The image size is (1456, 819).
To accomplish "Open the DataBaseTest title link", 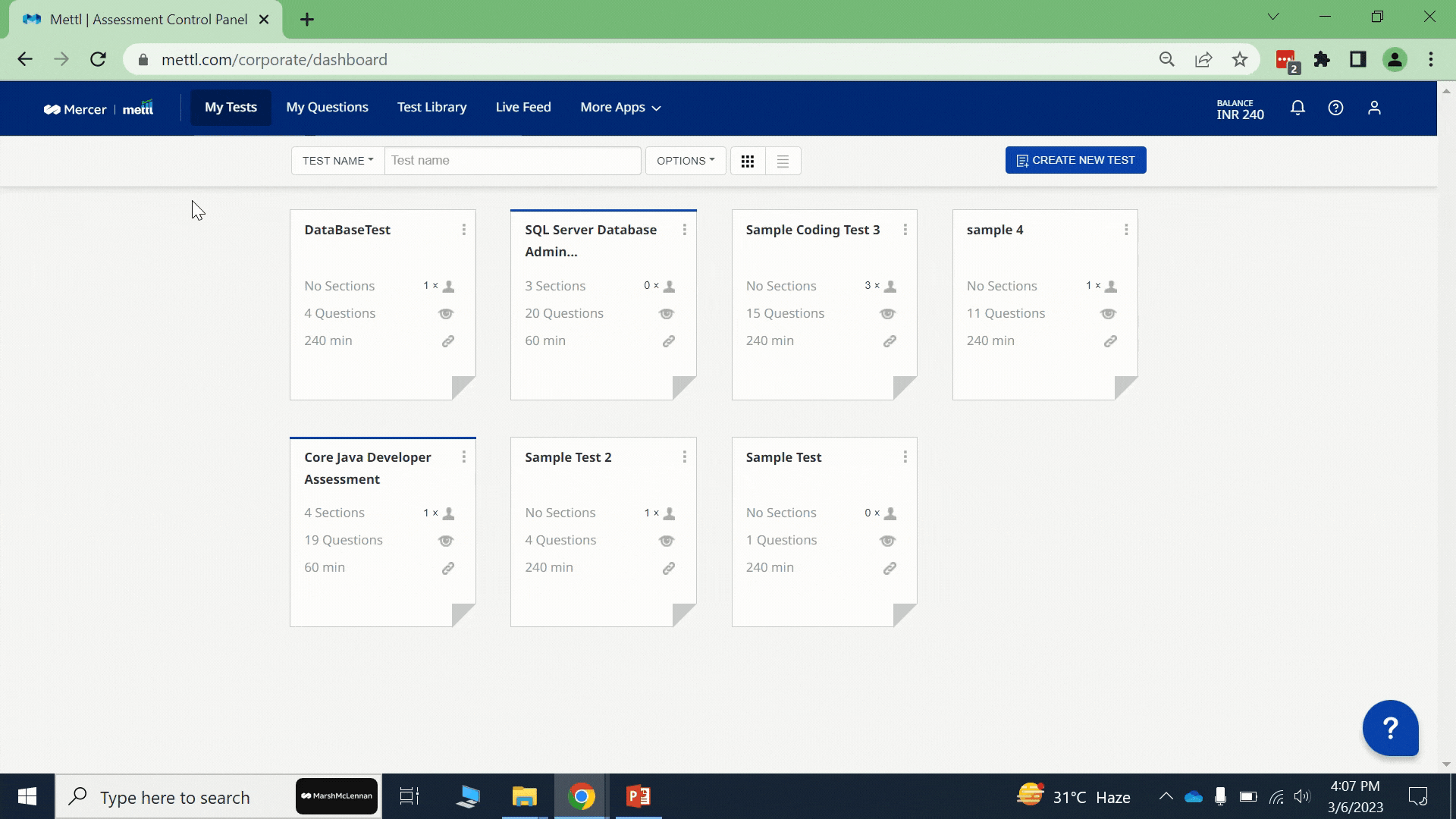I will click(x=347, y=230).
